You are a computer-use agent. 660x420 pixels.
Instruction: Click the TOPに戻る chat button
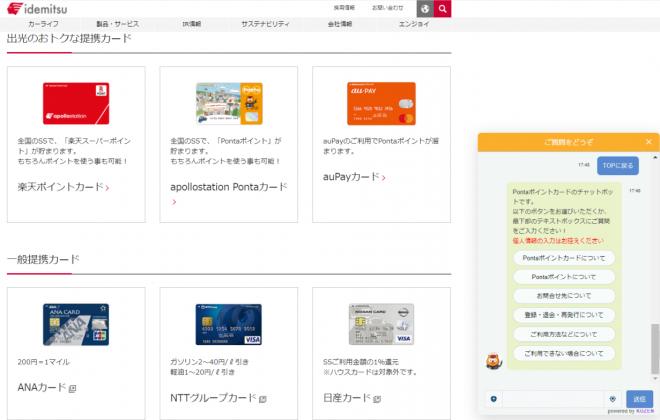617,165
